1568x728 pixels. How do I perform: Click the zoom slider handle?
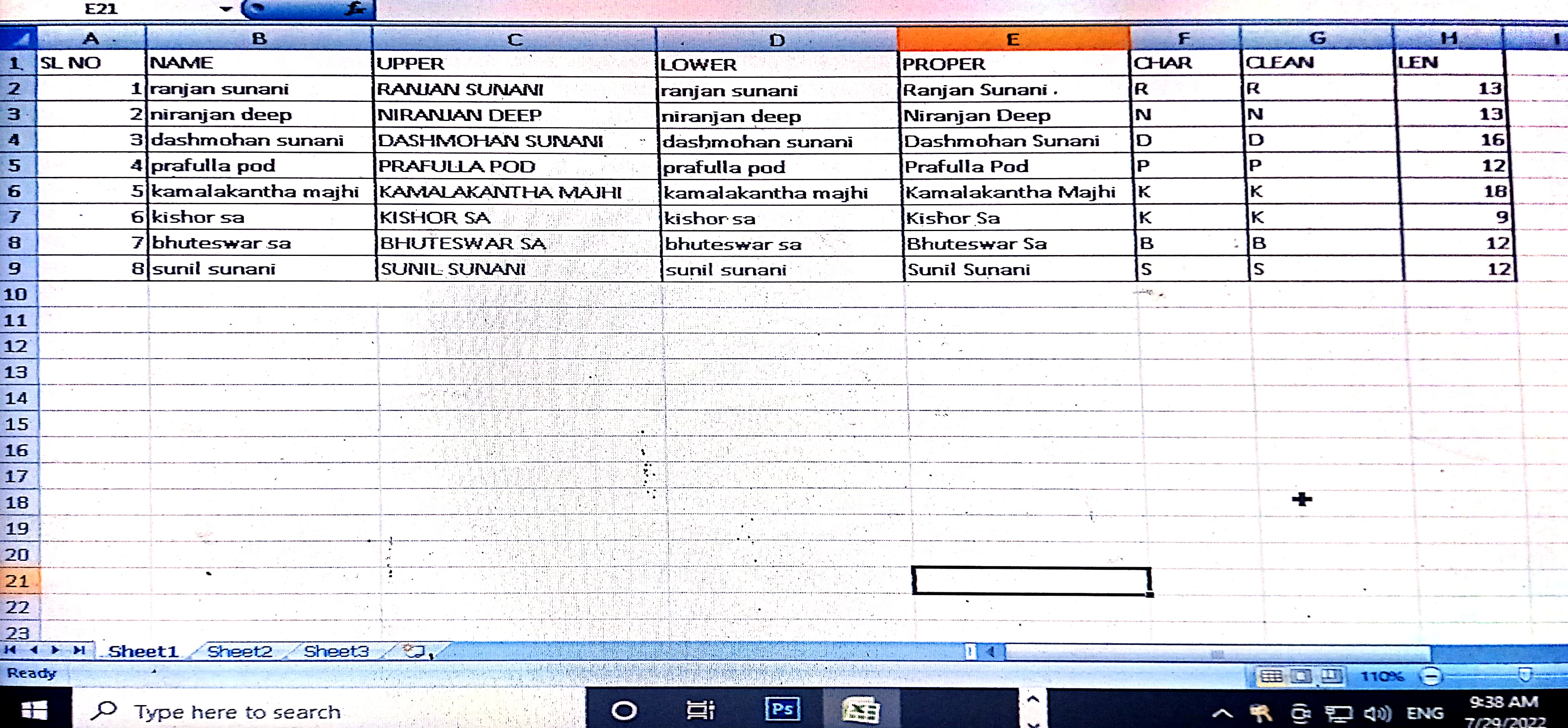(x=1525, y=675)
